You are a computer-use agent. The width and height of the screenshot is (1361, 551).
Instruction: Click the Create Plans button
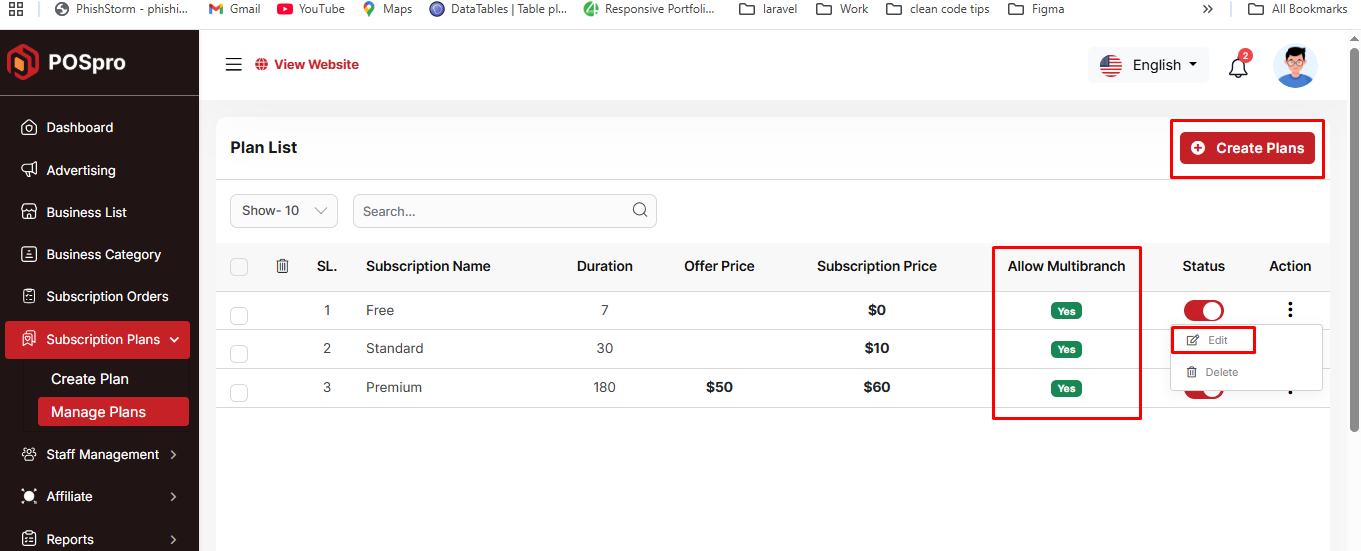coord(1247,148)
